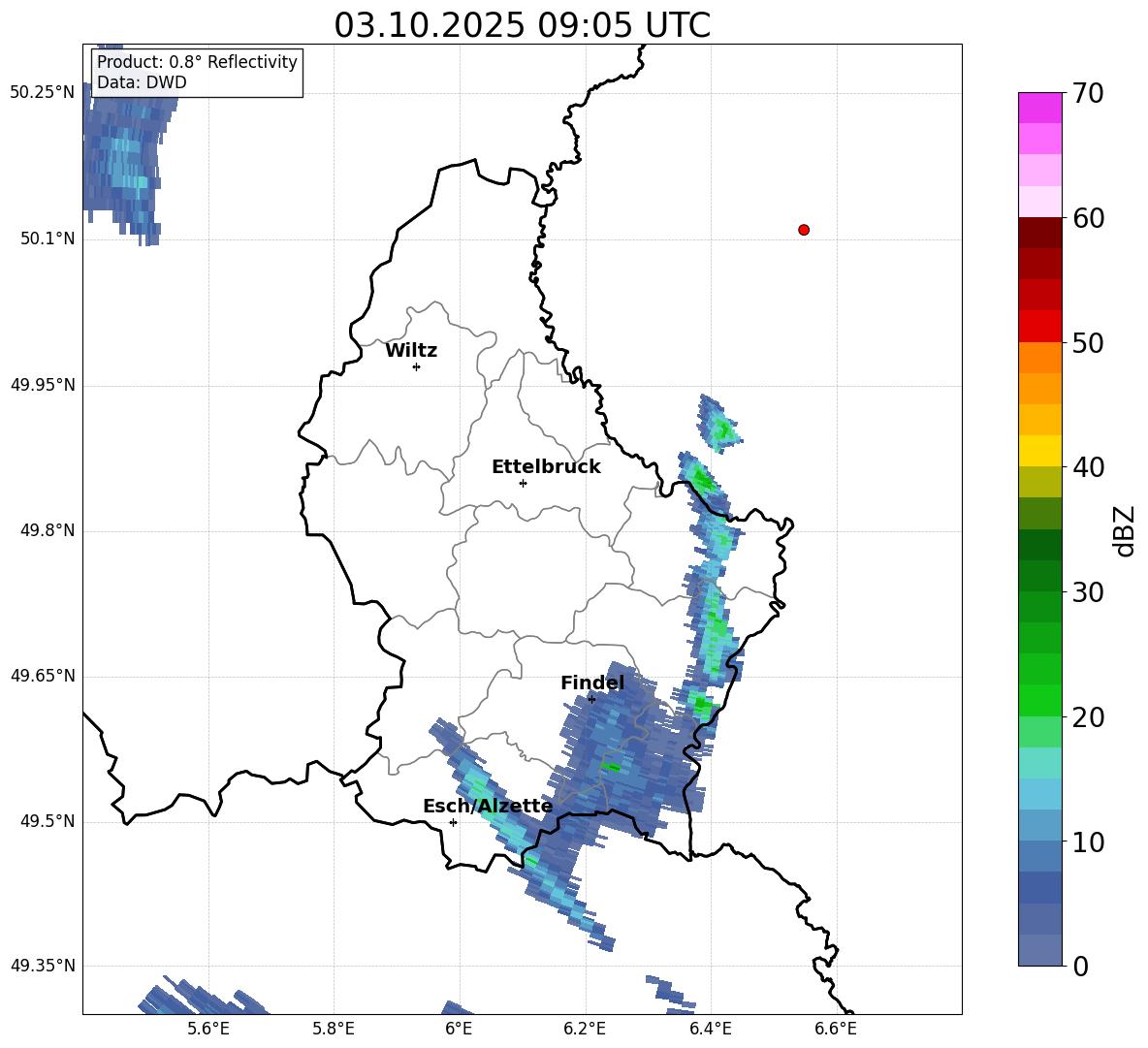Click the 50.1°N latitude label

coord(48,238)
